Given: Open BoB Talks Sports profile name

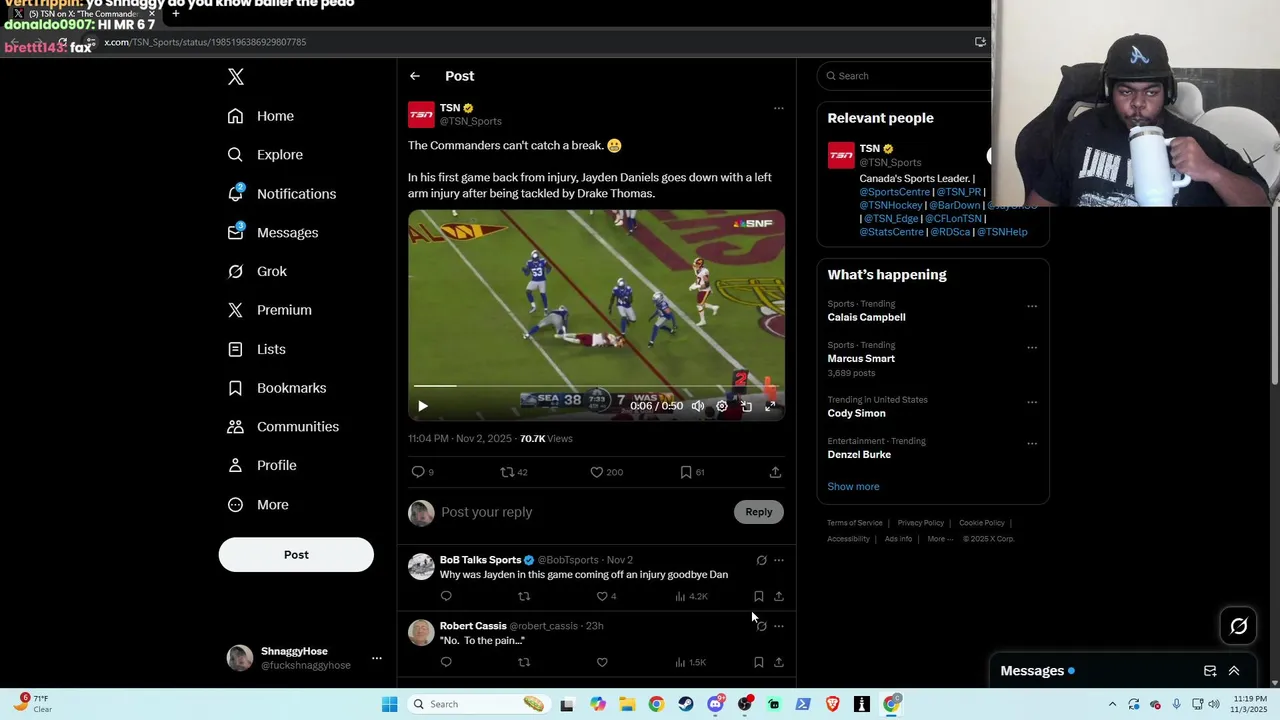Looking at the screenshot, I should coord(480,560).
